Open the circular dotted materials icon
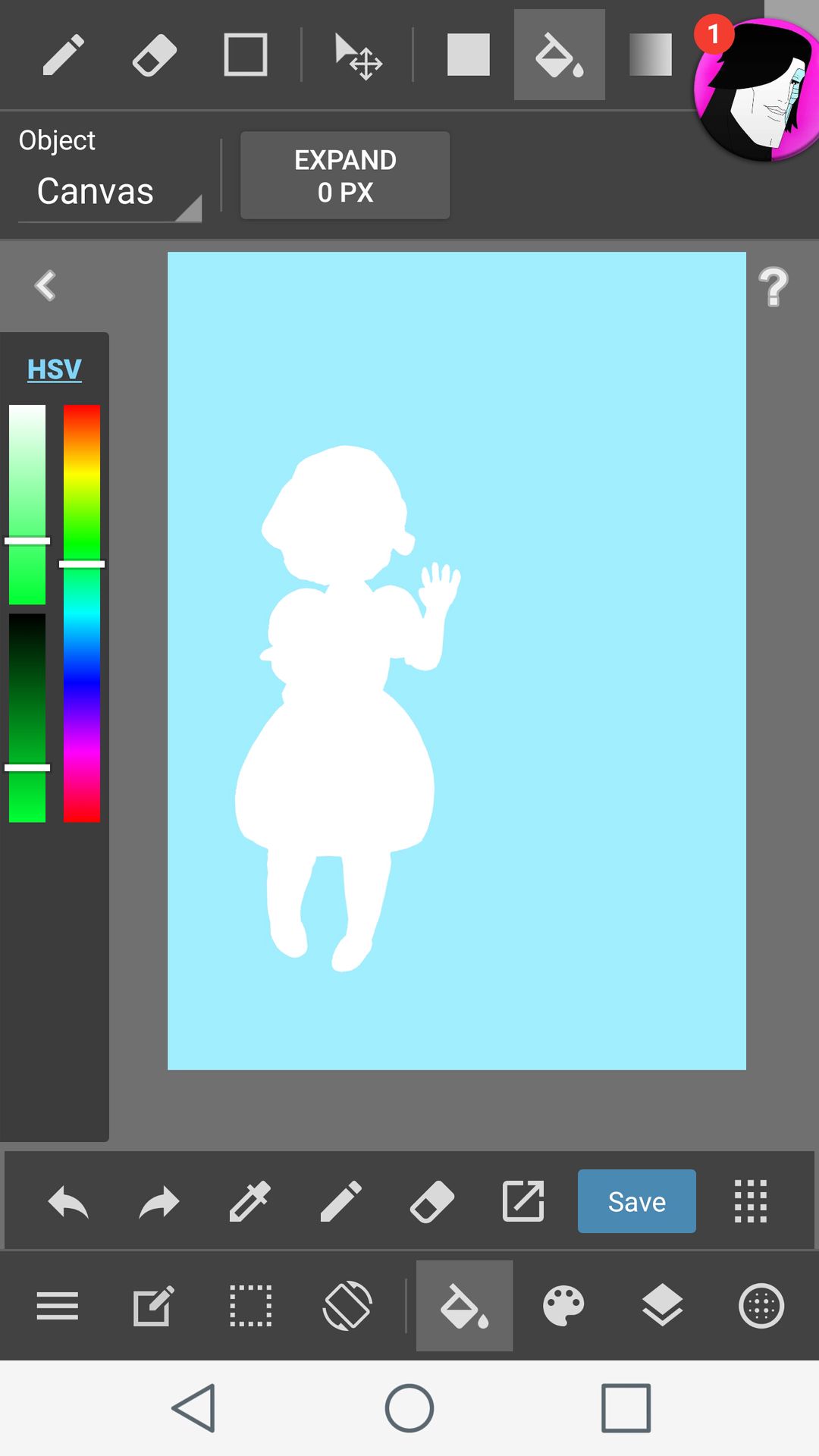The height and width of the screenshot is (1456, 819). tap(761, 1306)
